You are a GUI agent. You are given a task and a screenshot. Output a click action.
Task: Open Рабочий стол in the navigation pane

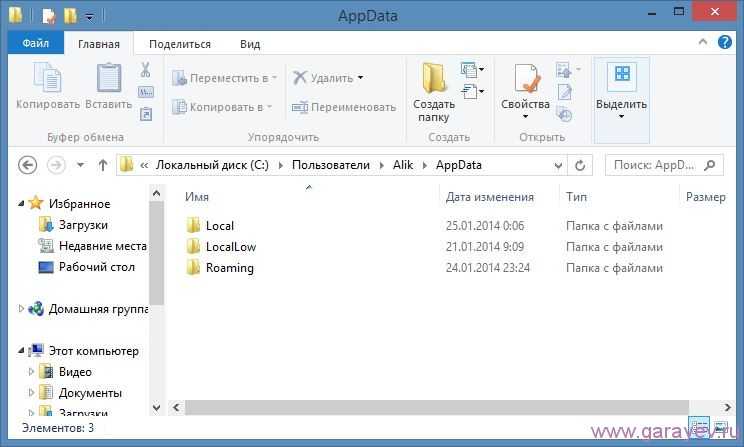click(97, 267)
